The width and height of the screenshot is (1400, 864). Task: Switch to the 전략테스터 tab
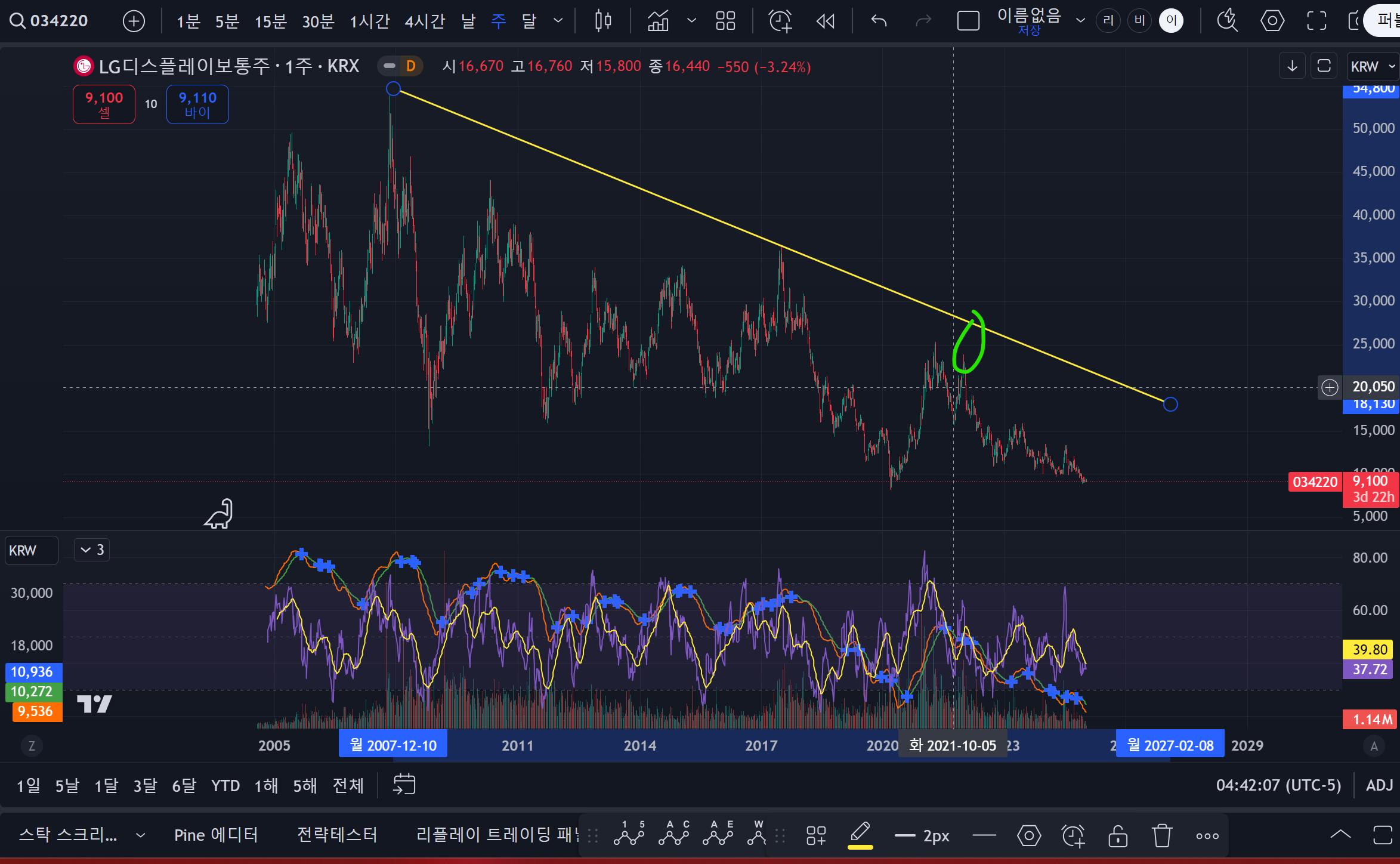337,835
